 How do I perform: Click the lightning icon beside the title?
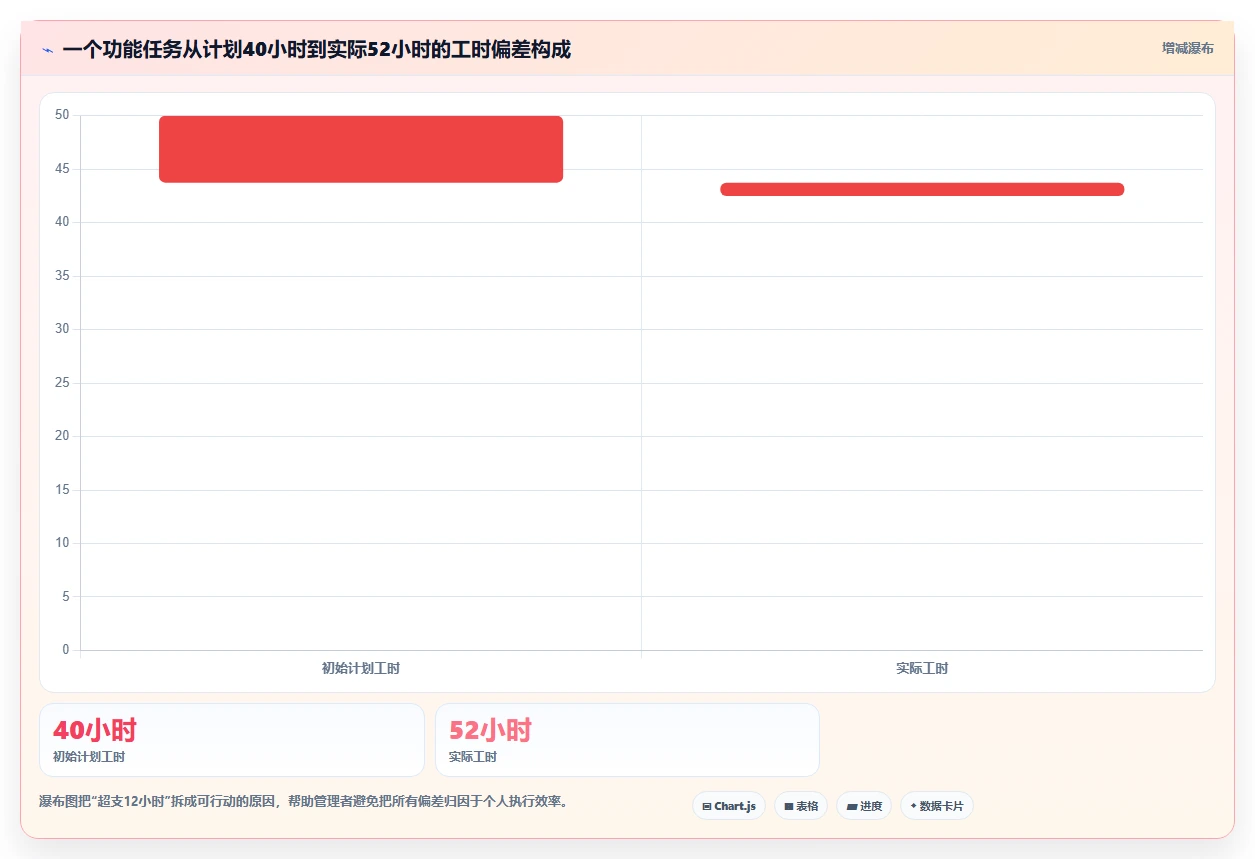(x=48, y=50)
